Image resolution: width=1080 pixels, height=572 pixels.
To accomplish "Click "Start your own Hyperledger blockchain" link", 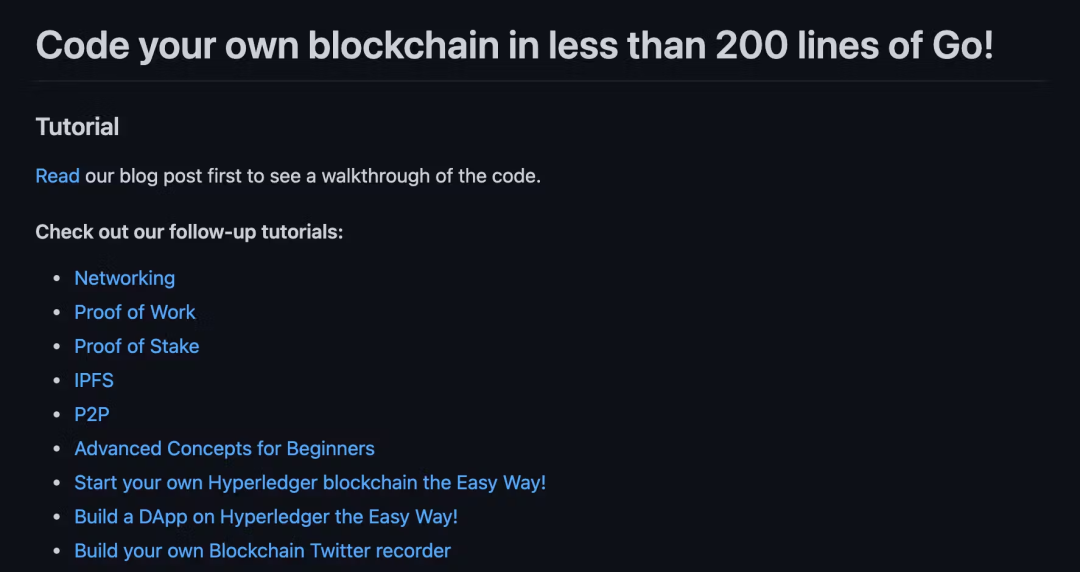I will click(310, 482).
